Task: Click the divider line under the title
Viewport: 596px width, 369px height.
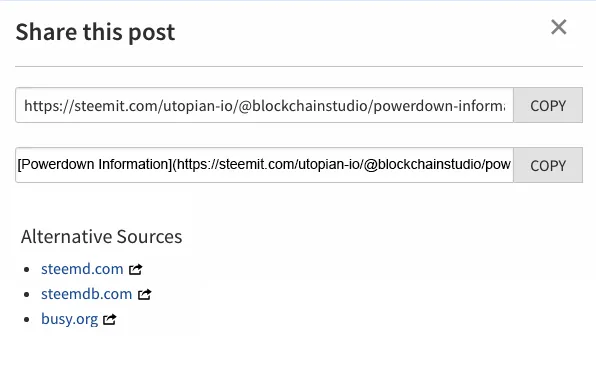Action: (x=299, y=67)
